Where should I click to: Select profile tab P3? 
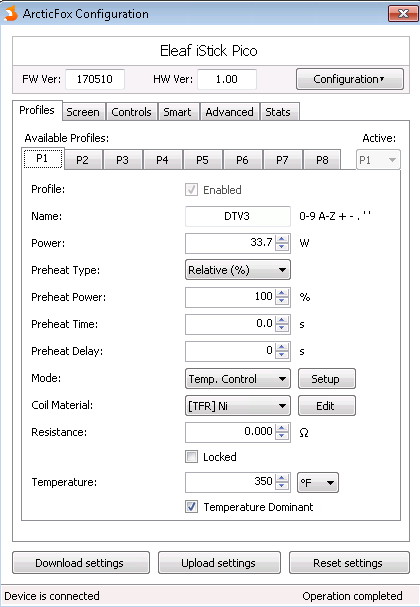(122, 160)
